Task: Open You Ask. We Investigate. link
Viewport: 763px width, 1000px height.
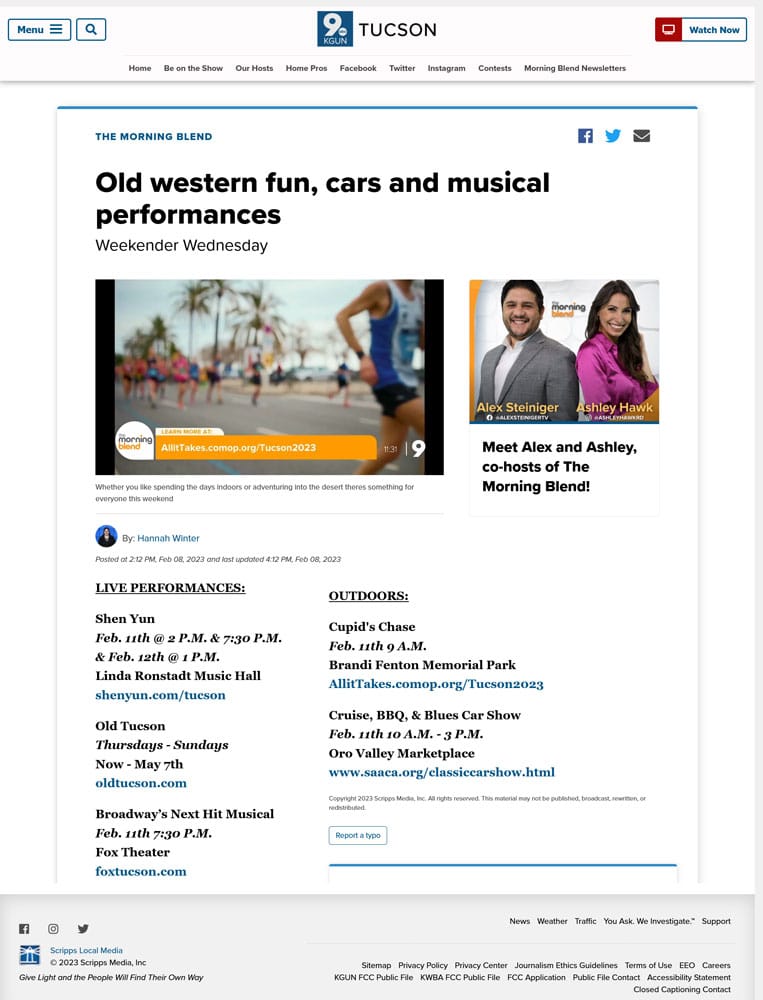Action: coord(649,921)
